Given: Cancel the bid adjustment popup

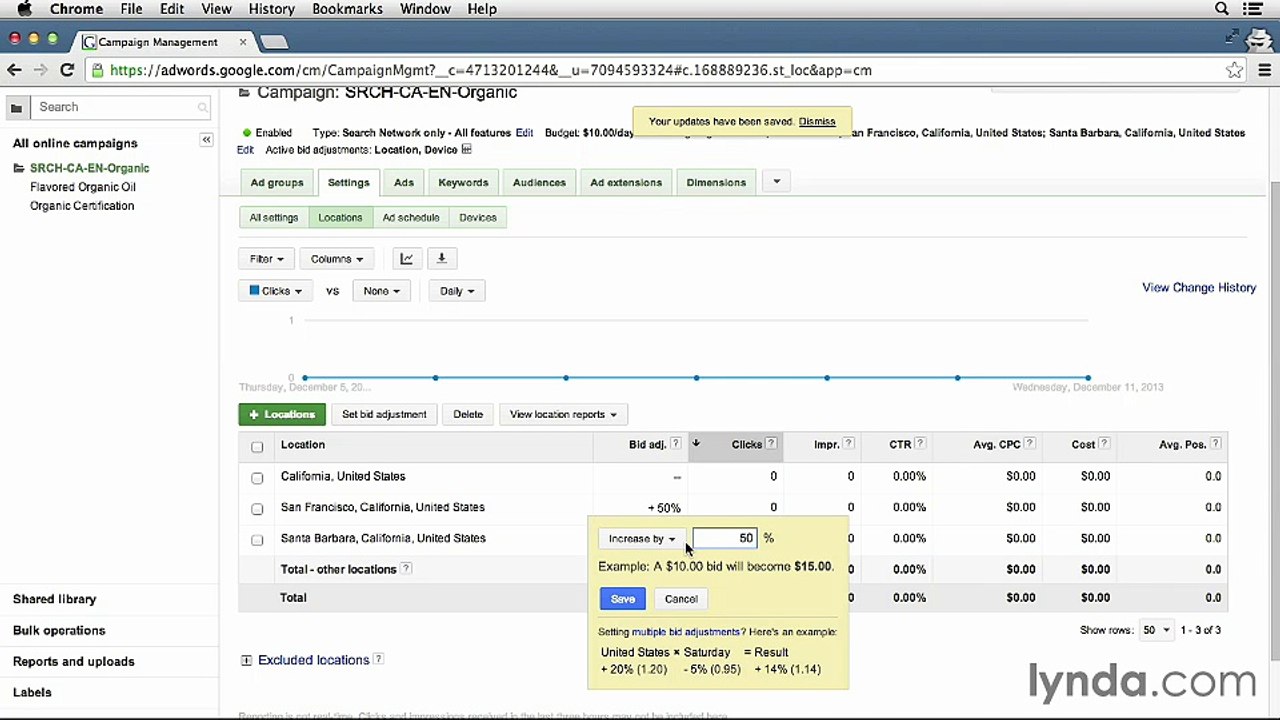Looking at the screenshot, I should click(681, 599).
